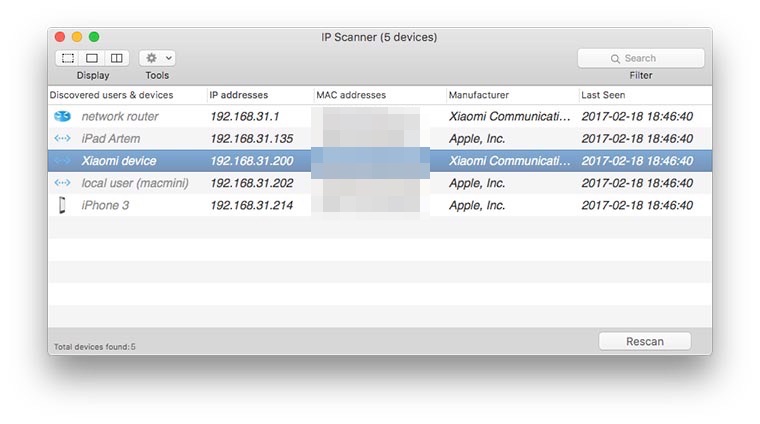Click the Xiaomi device row icon
This screenshot has width=760, height=424.
pyautogui.click(x=62, y=160)
